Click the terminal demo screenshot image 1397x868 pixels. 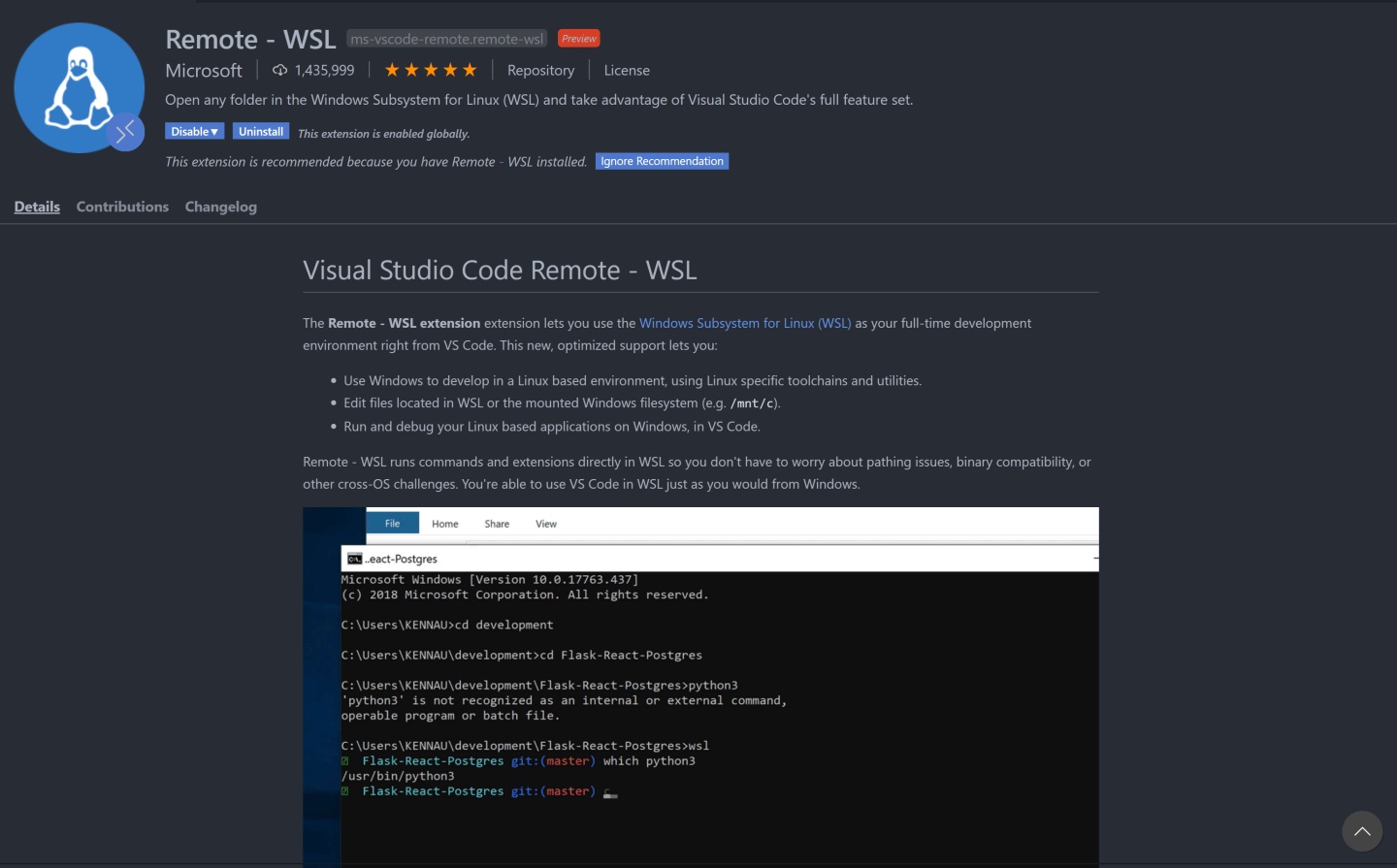[700, 687]
